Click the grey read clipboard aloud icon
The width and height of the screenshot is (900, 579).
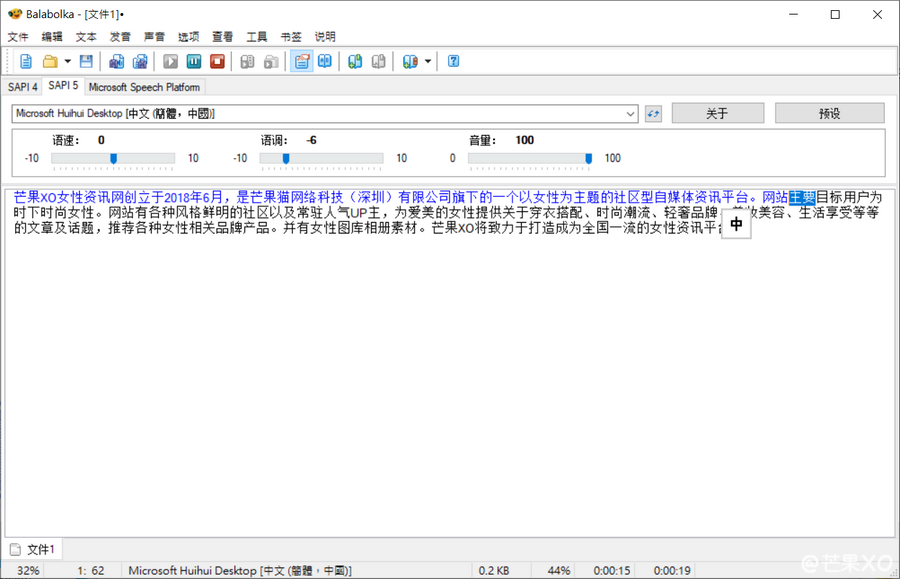point(271,61)
